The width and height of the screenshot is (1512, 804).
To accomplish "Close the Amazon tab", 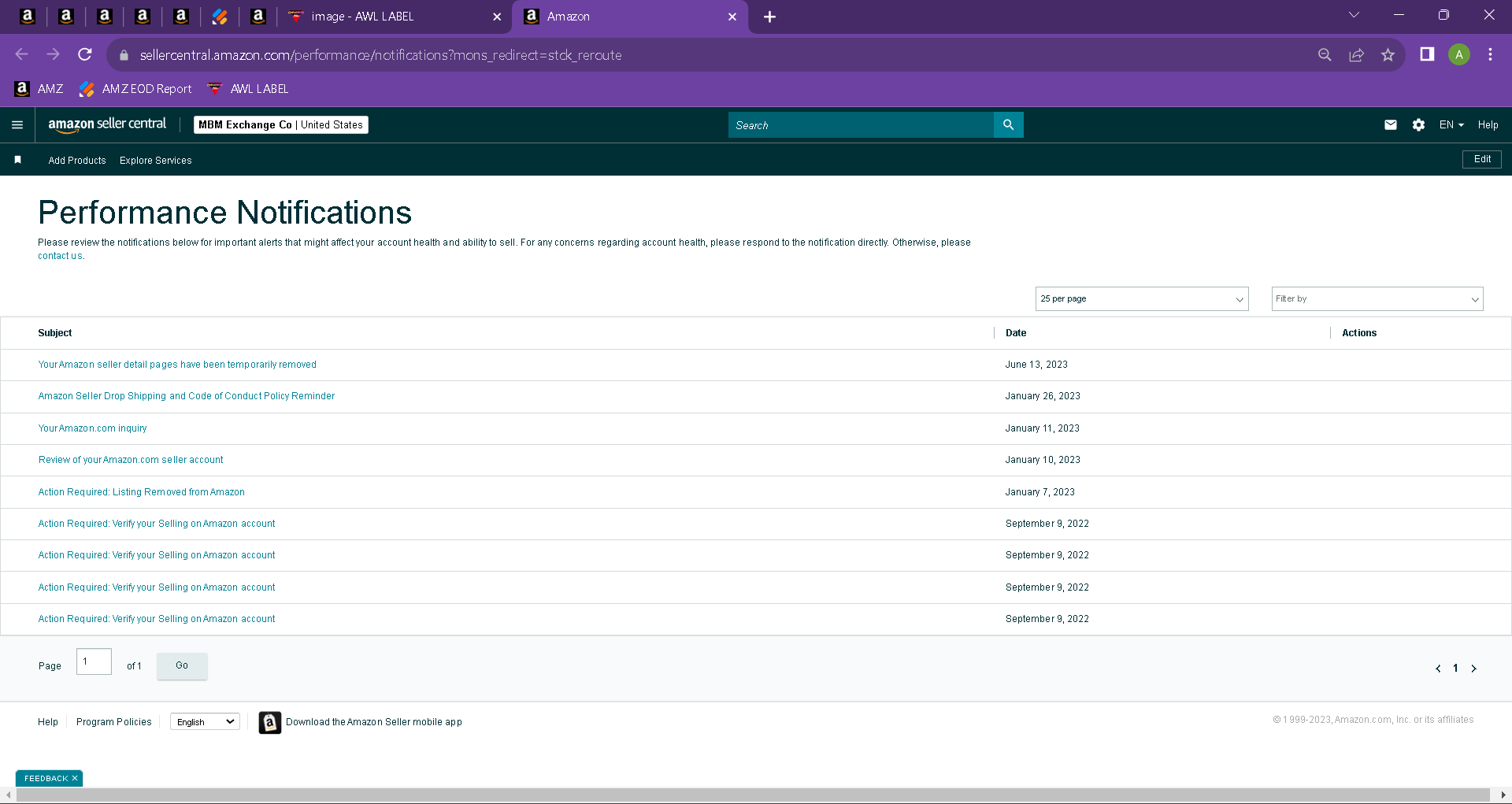I will pyautogui.click(x=732, y=17).
